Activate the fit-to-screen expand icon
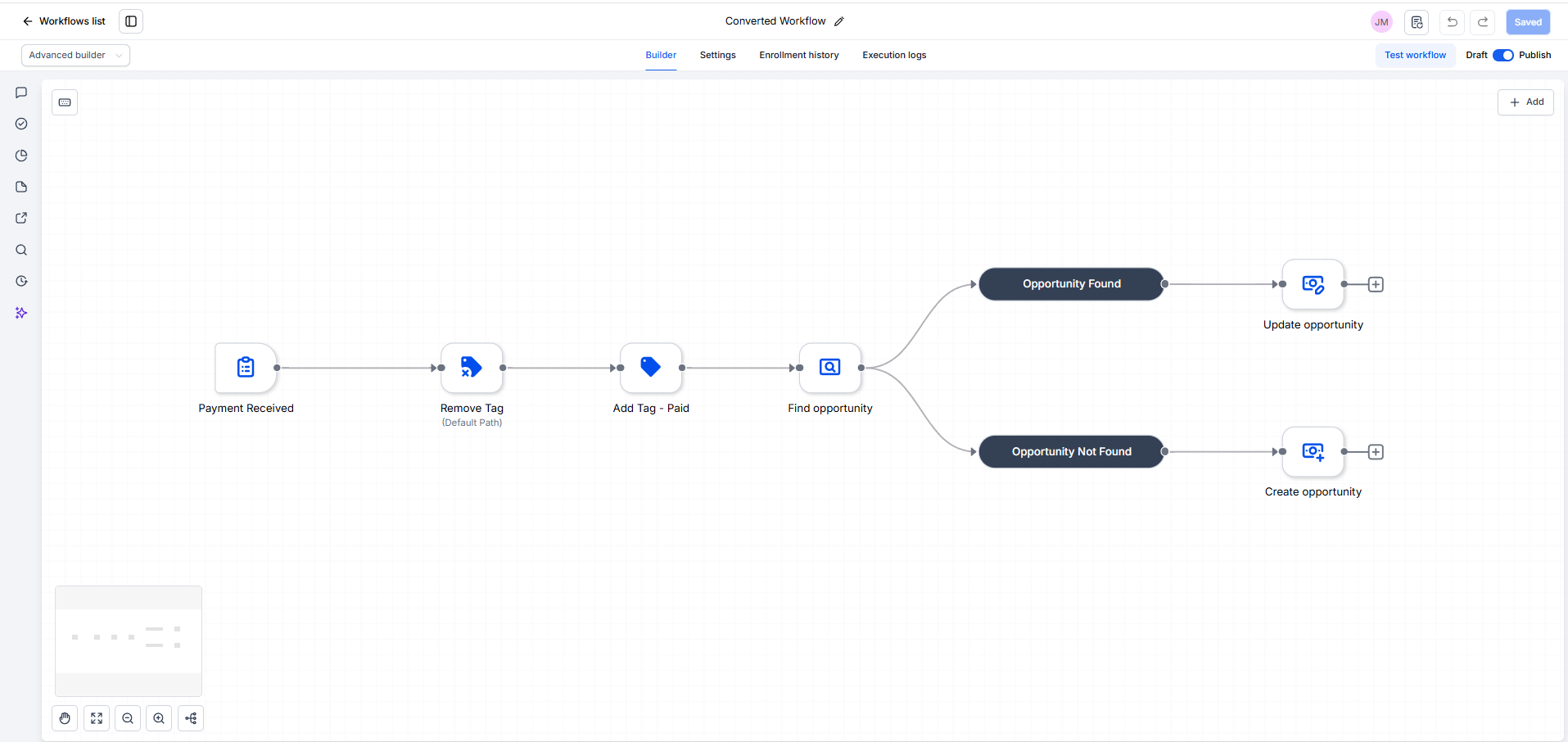 [x=97, y=718]
